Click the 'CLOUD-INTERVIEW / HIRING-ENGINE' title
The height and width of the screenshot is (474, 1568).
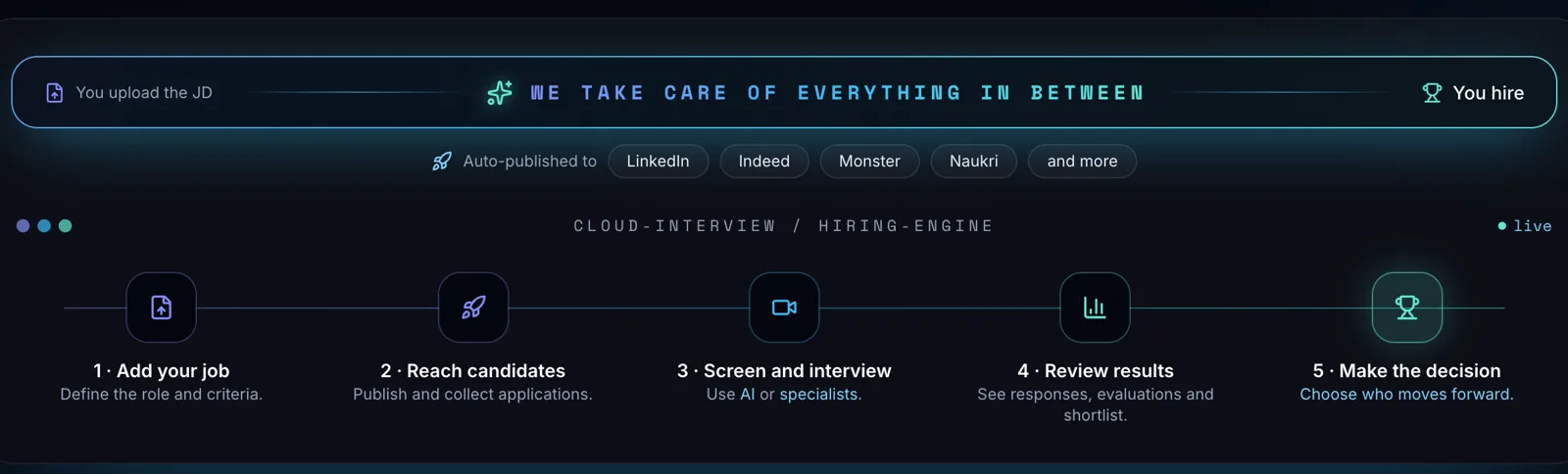(x=784, y=226)
